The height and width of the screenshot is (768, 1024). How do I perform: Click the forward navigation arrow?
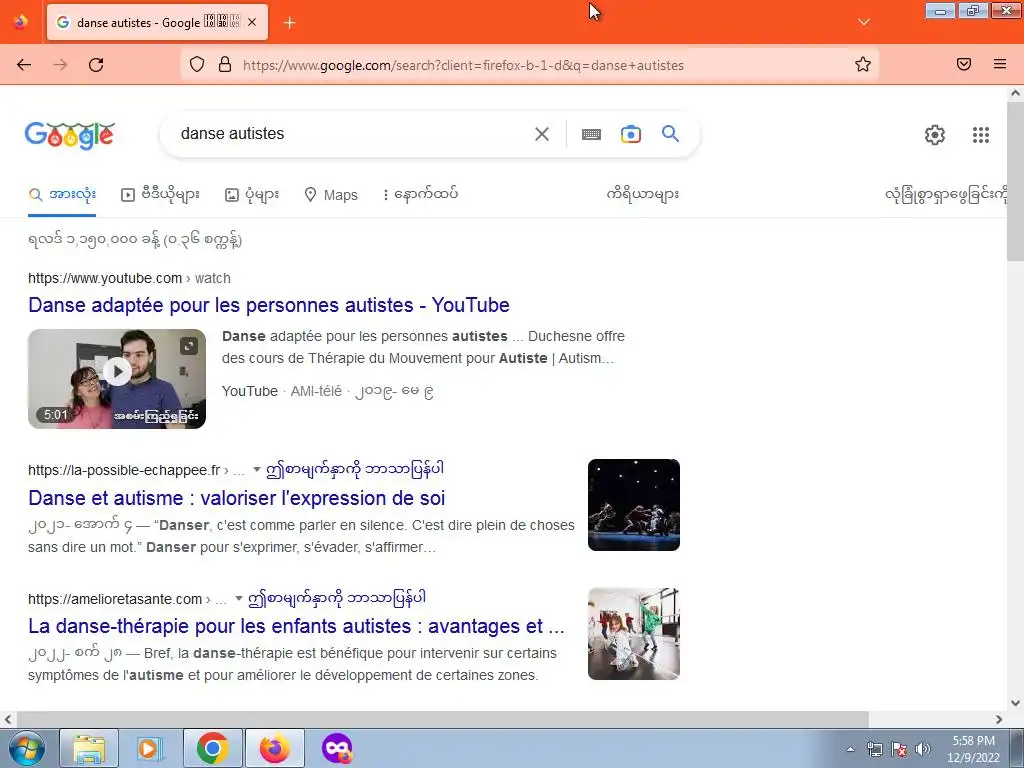60,65
